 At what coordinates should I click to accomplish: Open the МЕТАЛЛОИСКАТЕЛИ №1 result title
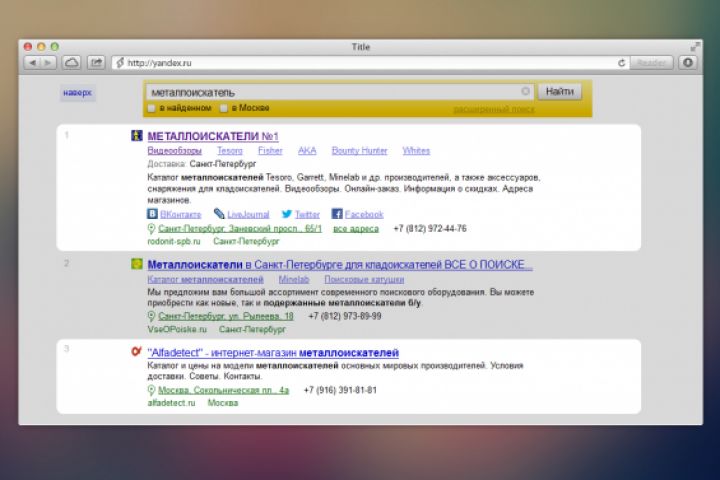pos(213,136)
